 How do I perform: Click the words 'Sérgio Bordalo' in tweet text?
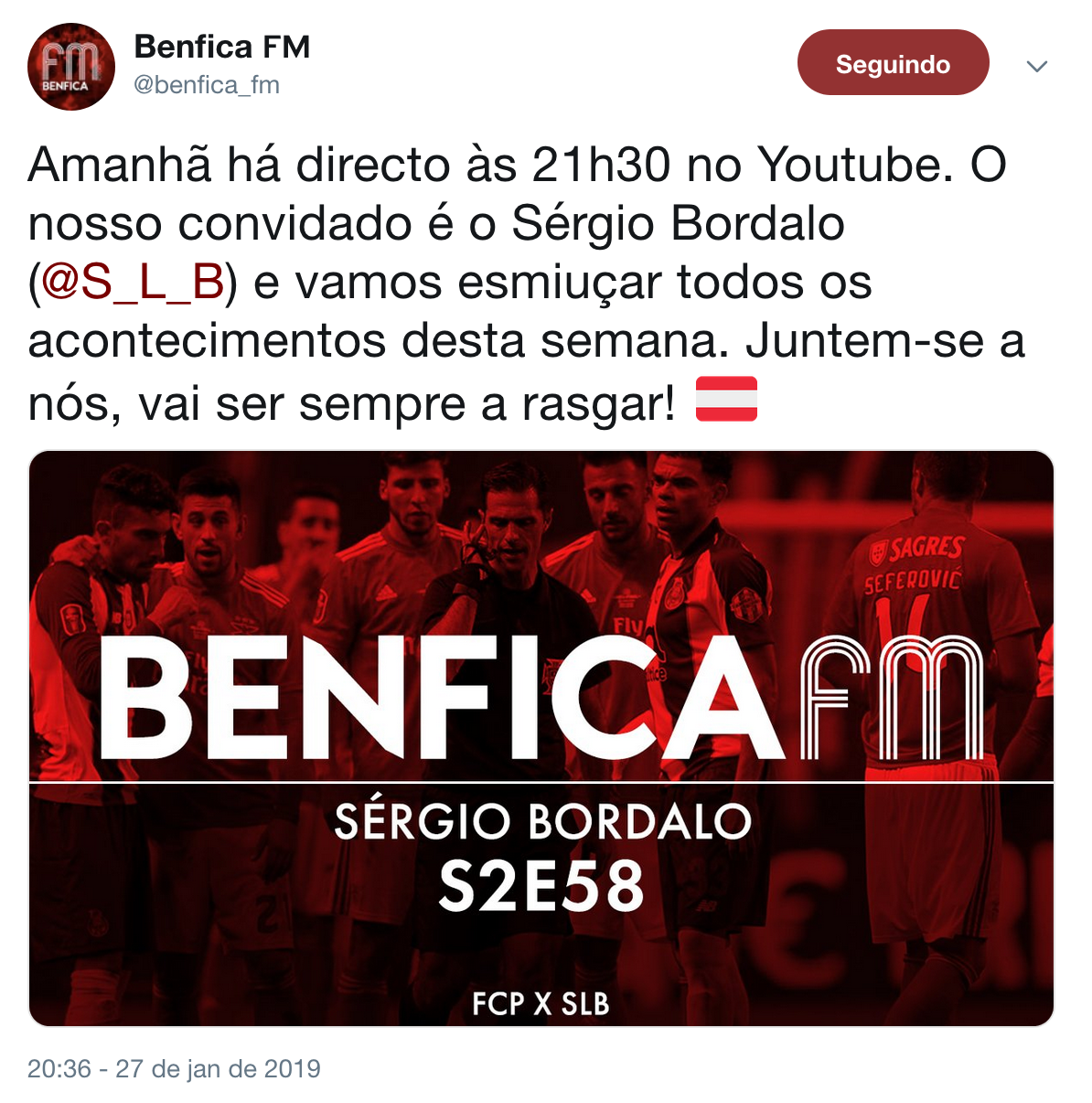(678, 223)
